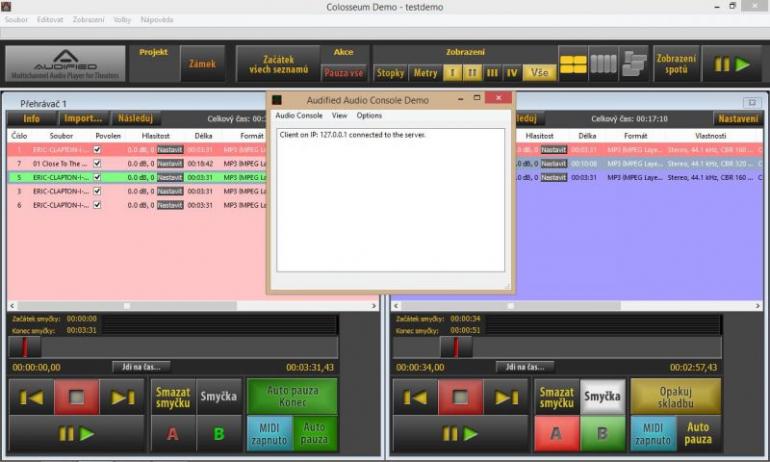
Task: Set loop point A in Přehrávač 1
Action: coord(172,434)
